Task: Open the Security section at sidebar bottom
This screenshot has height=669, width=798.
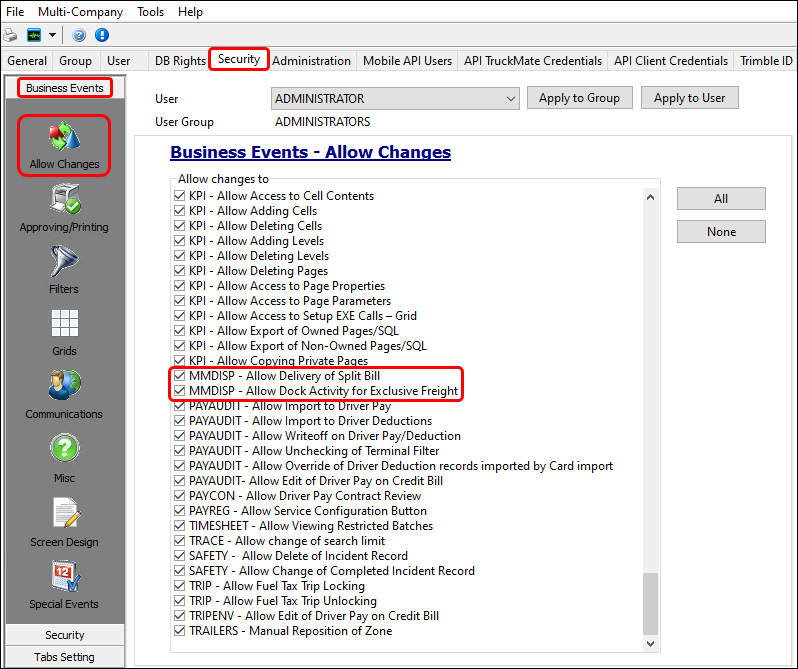Action: pyautogui.click(x=65, y=635)
